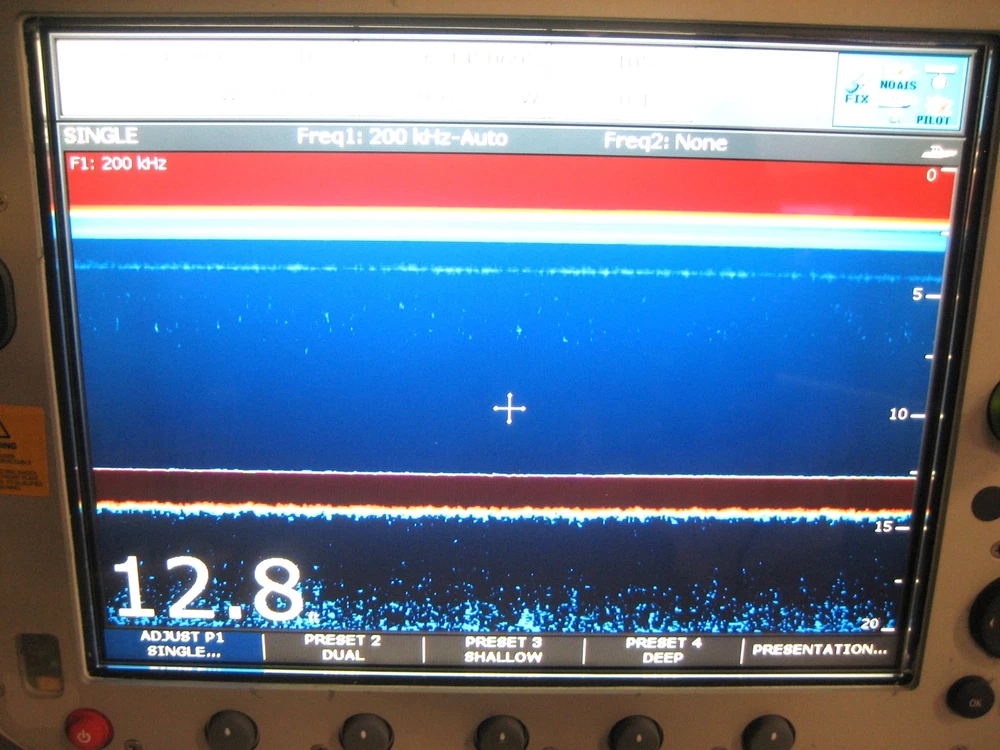Click the 10 mark on depth scale
The height and width of the screenshot is (750, 1000).
(x=899, y=414)
